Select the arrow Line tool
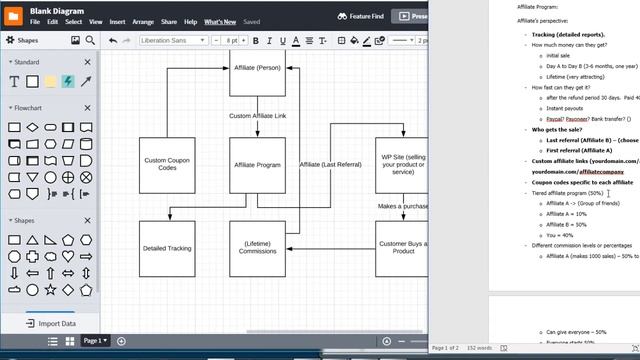 pyautogui.click(x=86, y=82)
